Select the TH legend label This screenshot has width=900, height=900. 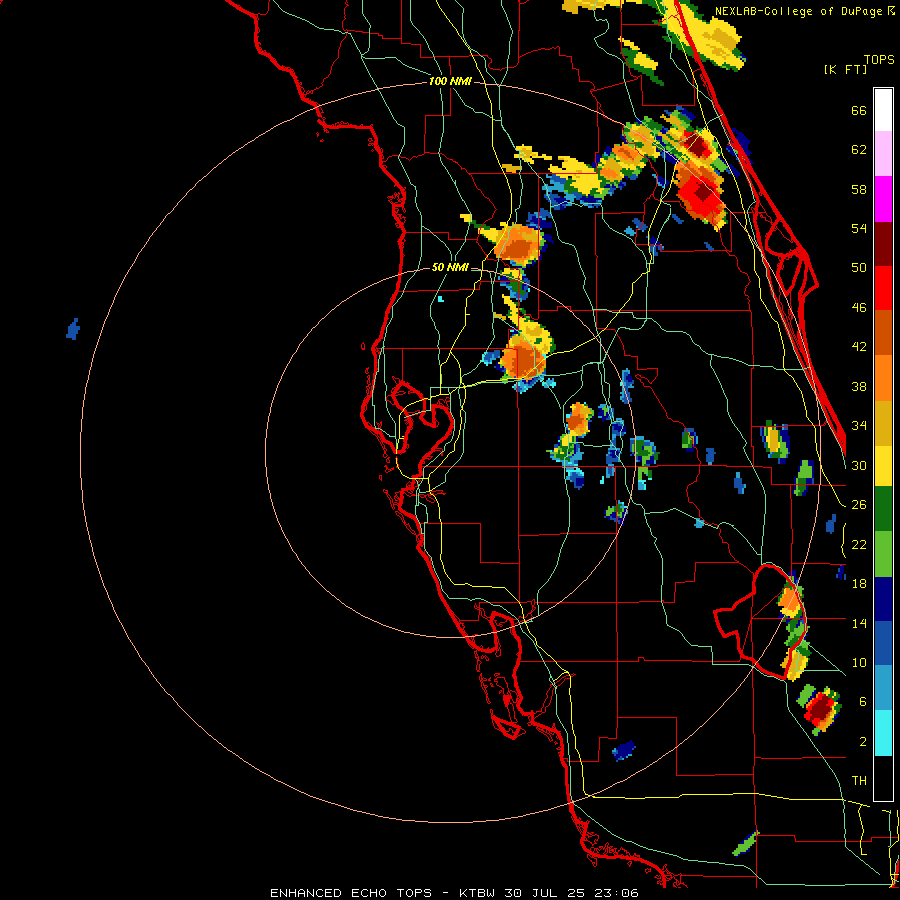click(859, 781)
